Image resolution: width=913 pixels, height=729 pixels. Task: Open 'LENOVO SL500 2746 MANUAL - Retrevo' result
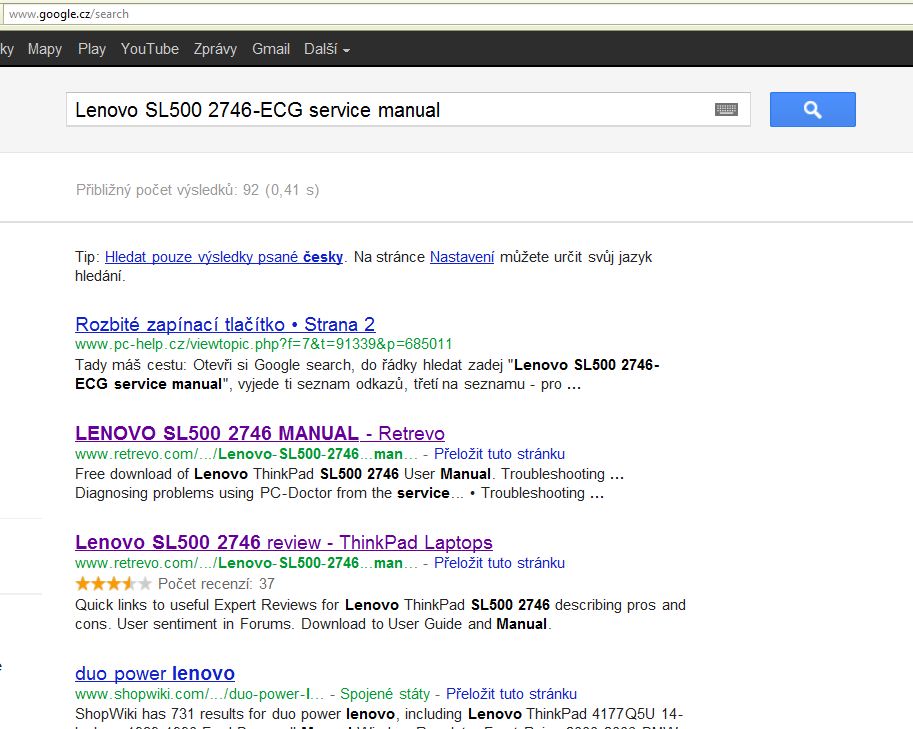(x=260, y=433)
